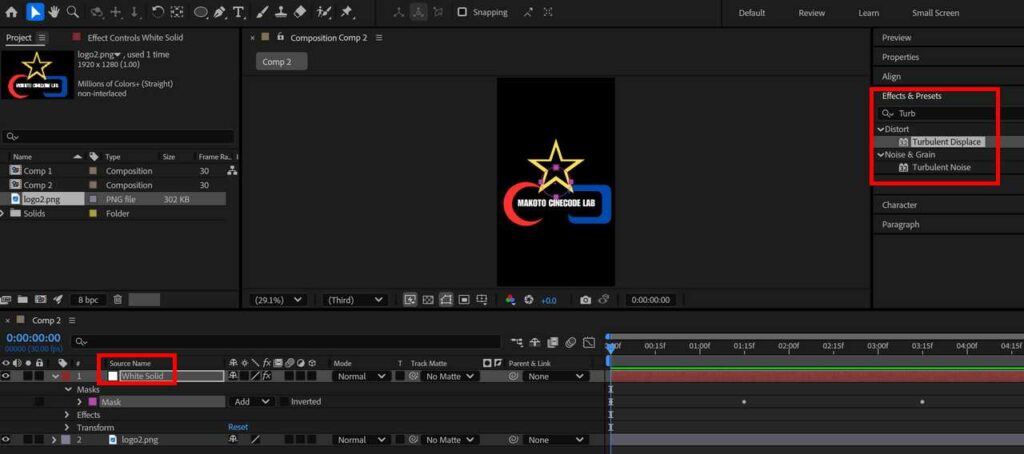
Task: Open the Effect Controls White Solid tab
Action: (x=135, y=38)
